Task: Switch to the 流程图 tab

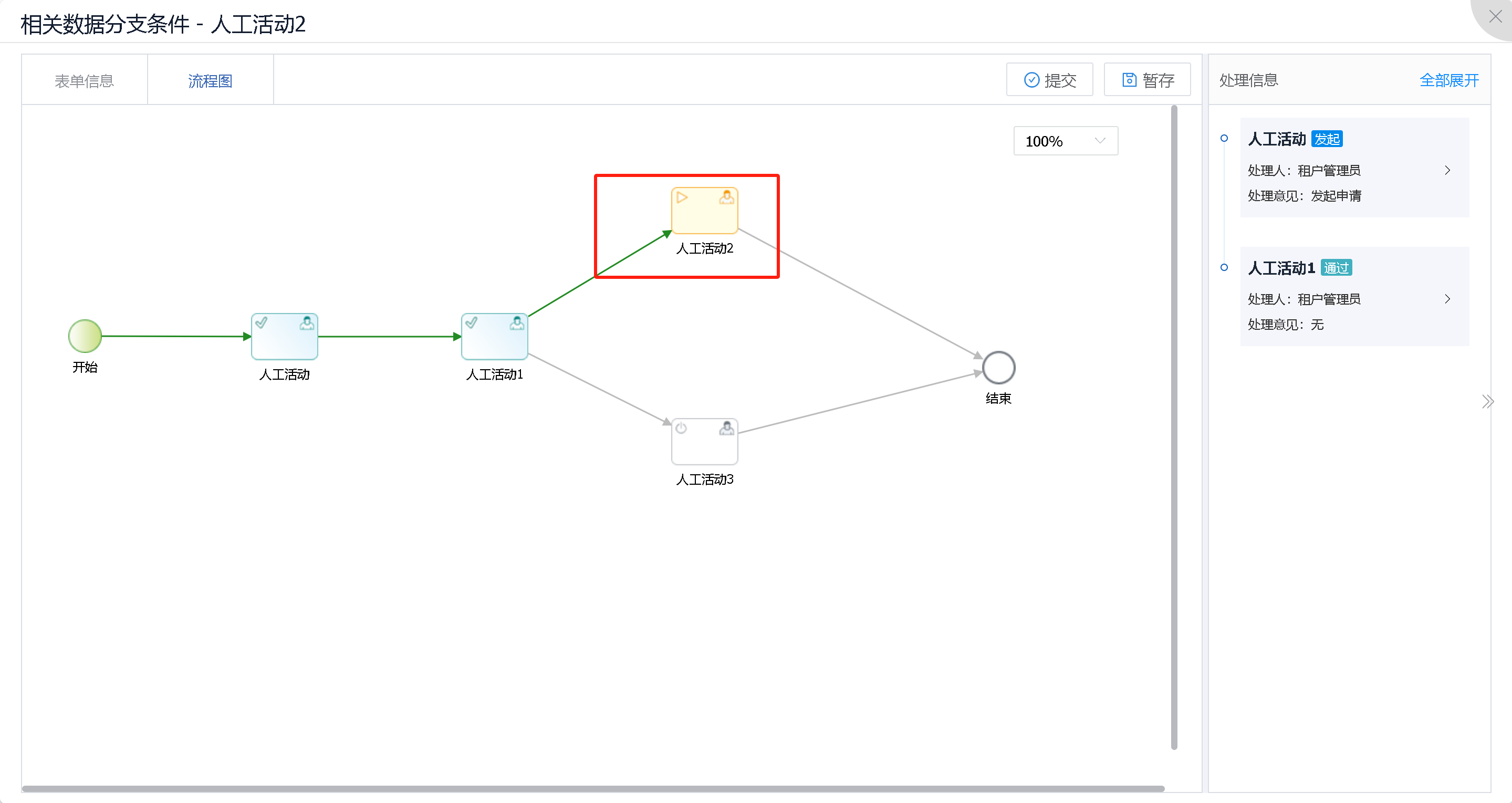Action: (210, 80)
